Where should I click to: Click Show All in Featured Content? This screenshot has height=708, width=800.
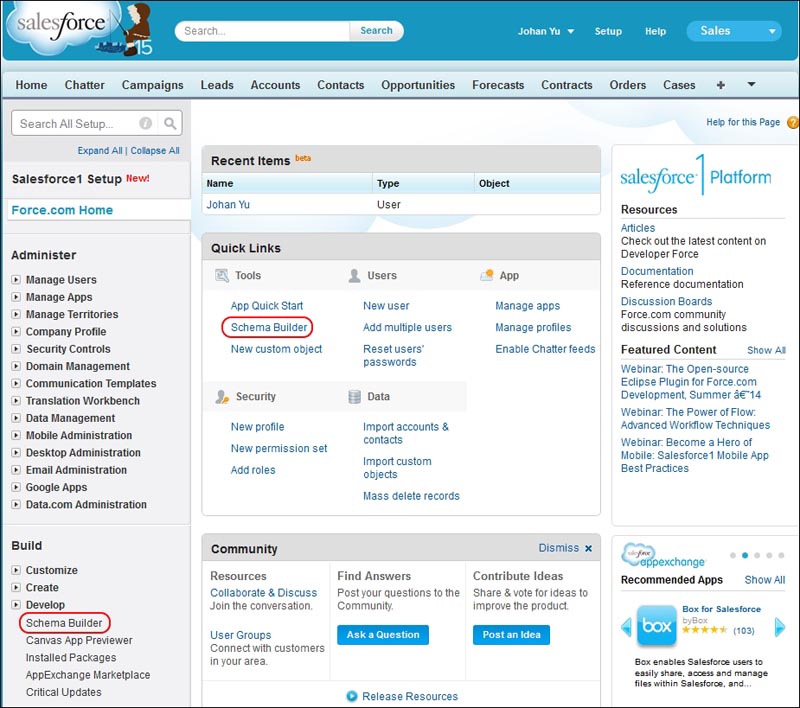(766, 350)
